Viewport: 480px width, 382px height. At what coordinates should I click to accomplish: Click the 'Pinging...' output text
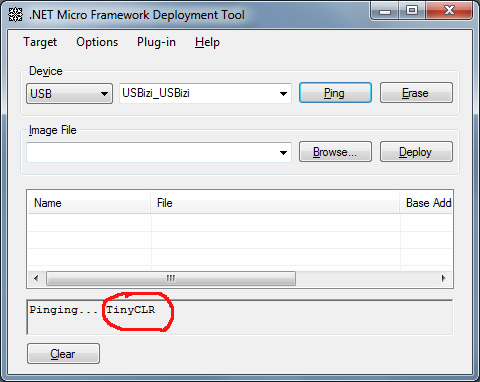[x=63, y=310]
